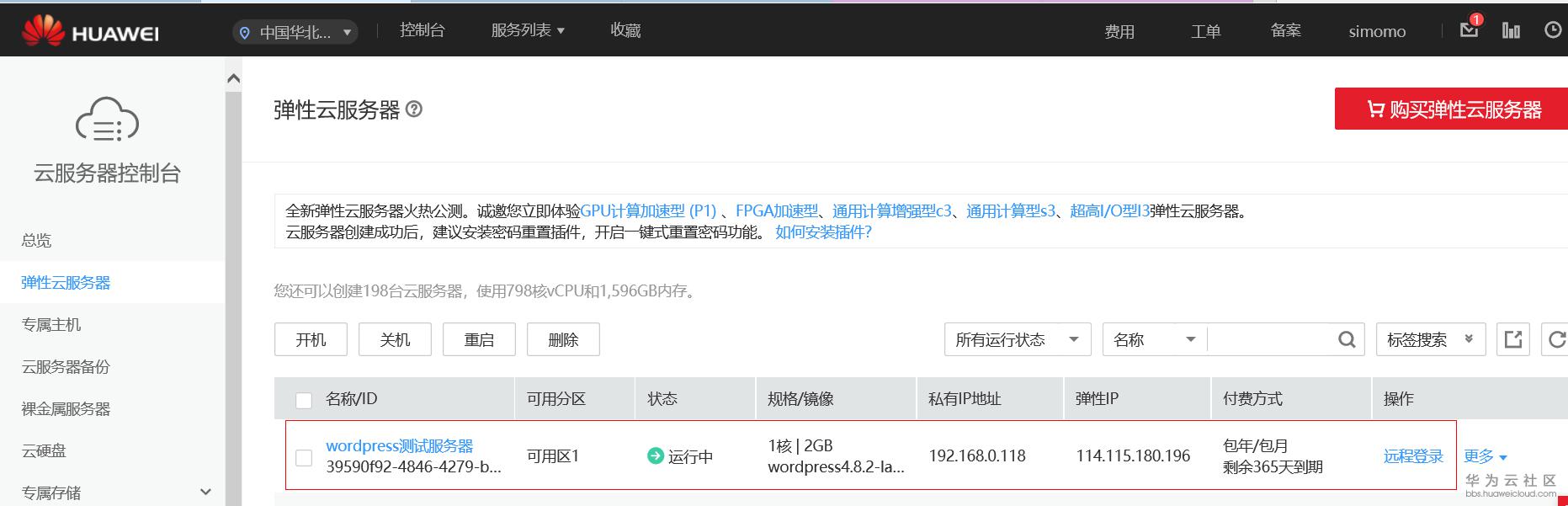Click the magnifier search icon
1568x506 pixels.
click(1347, 339)
